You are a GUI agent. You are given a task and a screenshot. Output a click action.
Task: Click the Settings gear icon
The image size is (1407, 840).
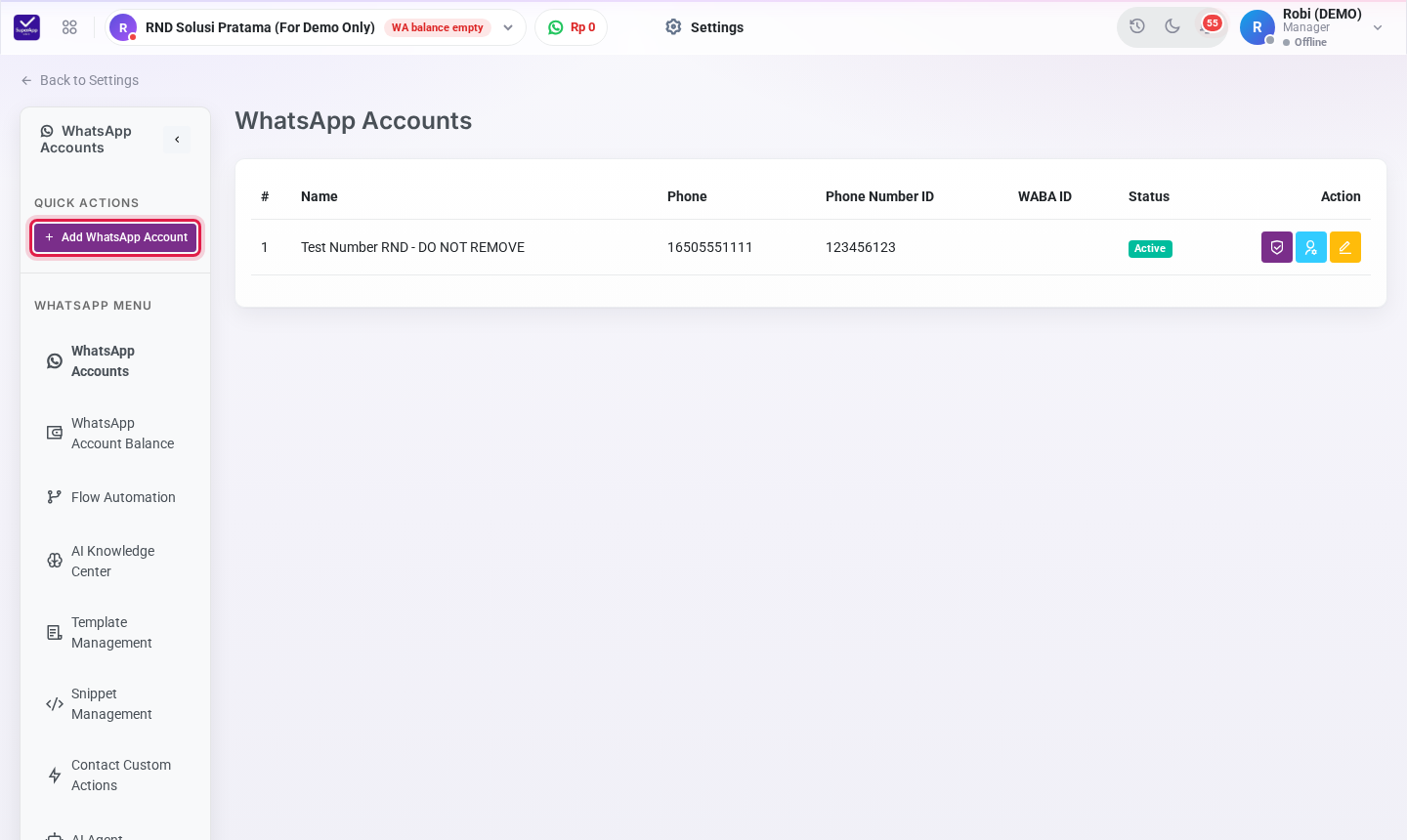coord(673,27)
